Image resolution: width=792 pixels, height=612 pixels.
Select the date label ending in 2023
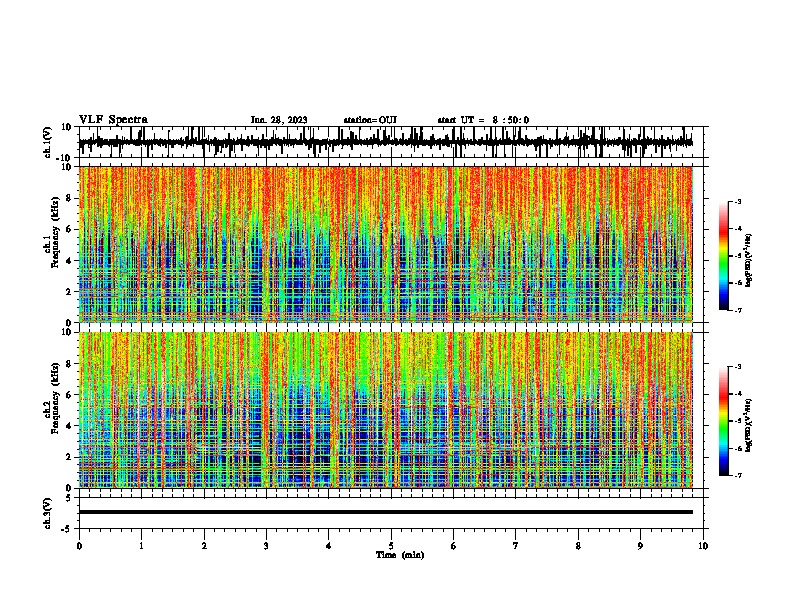279,120
